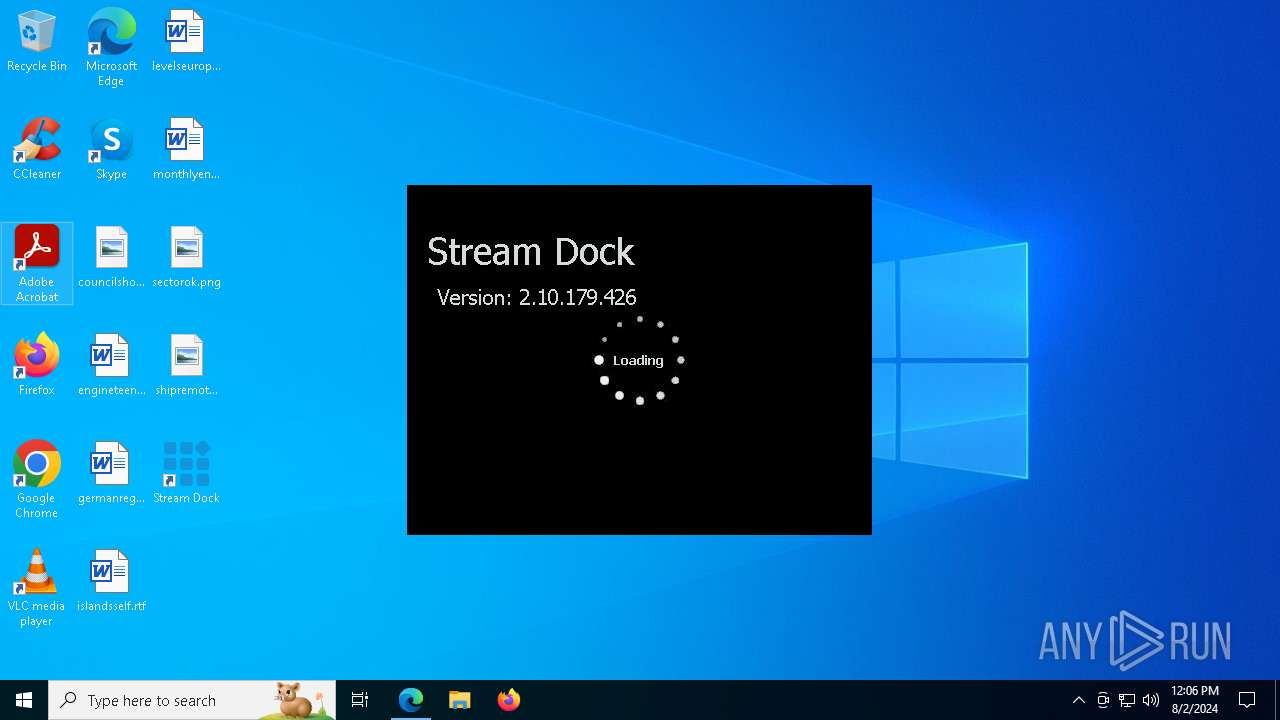Select the shipremot image file icon
The width and height of the screenshot is (1280, 720).
[x=186, y=366]
